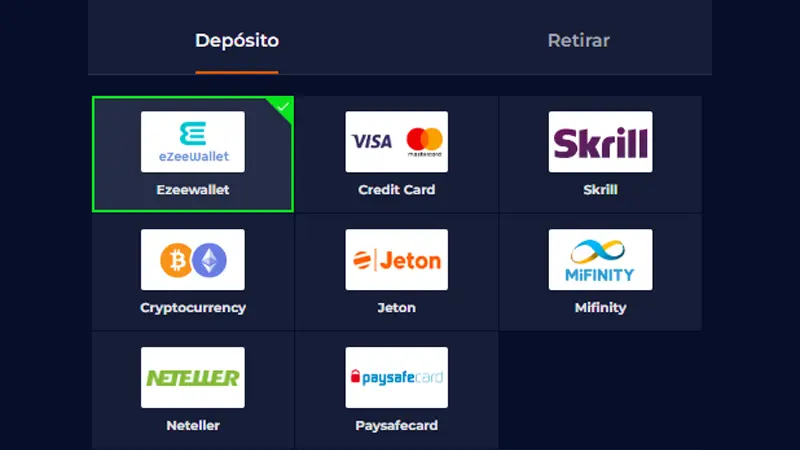Open the Depósito tab
Viewport: 800px width, 450px height.
(x=237, y=40)
